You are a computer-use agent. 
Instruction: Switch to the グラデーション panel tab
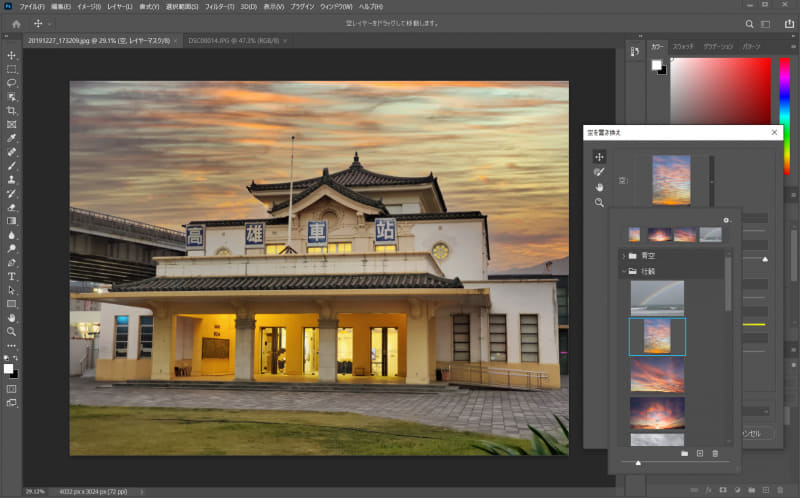pyautogui.click(x=718, y=46)
